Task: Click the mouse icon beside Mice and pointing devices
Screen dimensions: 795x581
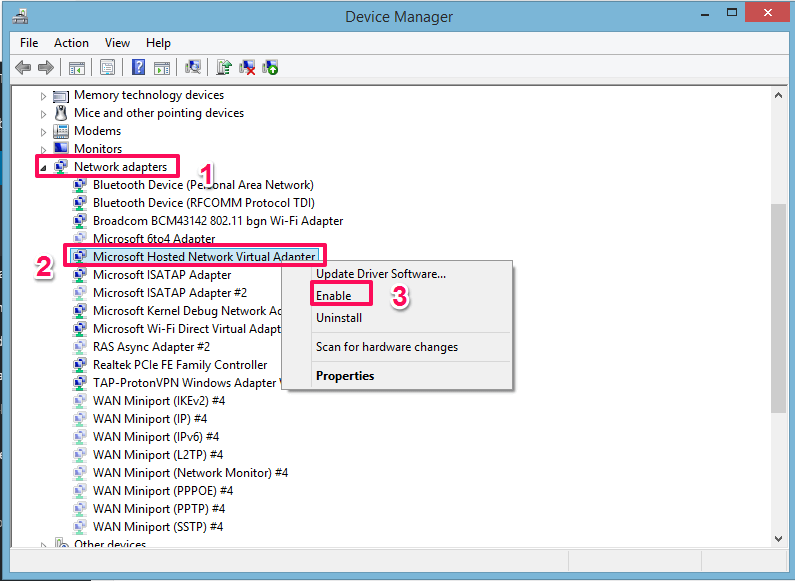Action: click(x=61, y=113)
